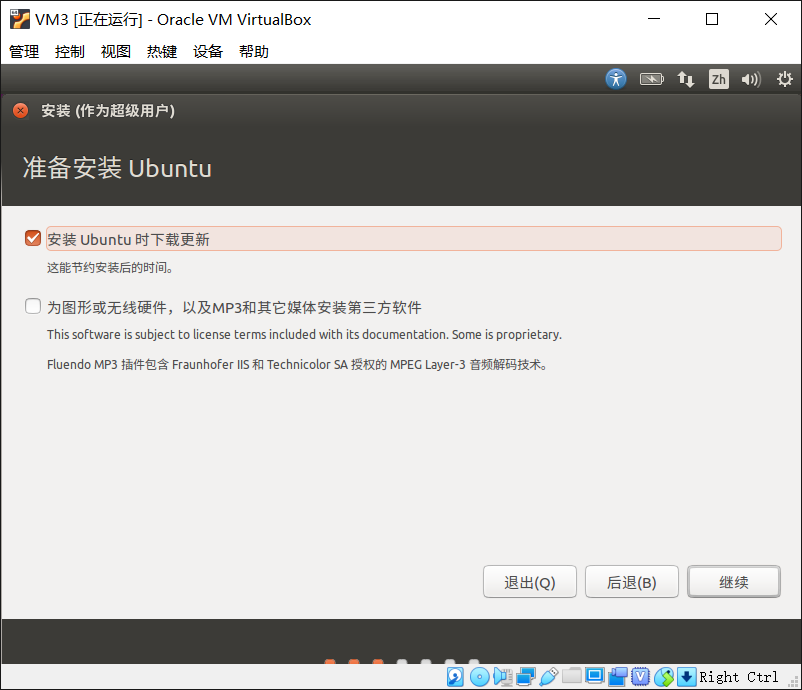Click the 'Right Ctrl' host key text

[x=739, y=677]
